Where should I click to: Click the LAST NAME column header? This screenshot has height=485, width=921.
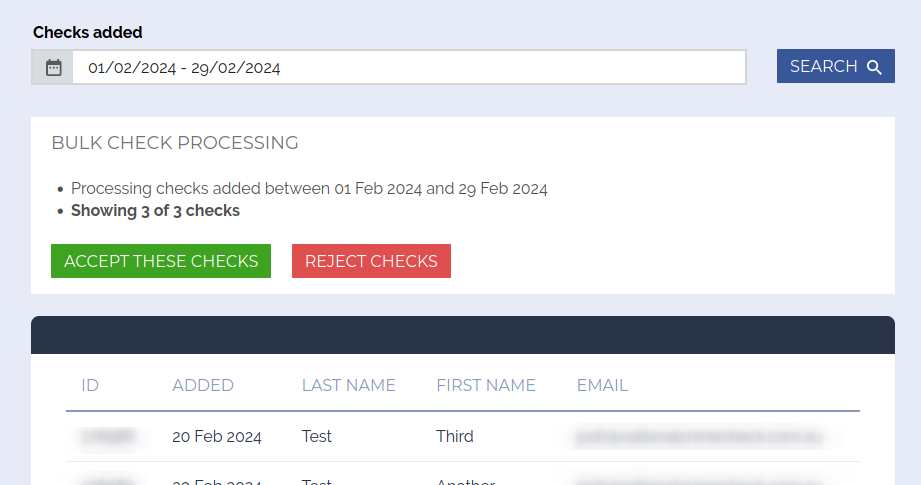click(x=349, y=385)
